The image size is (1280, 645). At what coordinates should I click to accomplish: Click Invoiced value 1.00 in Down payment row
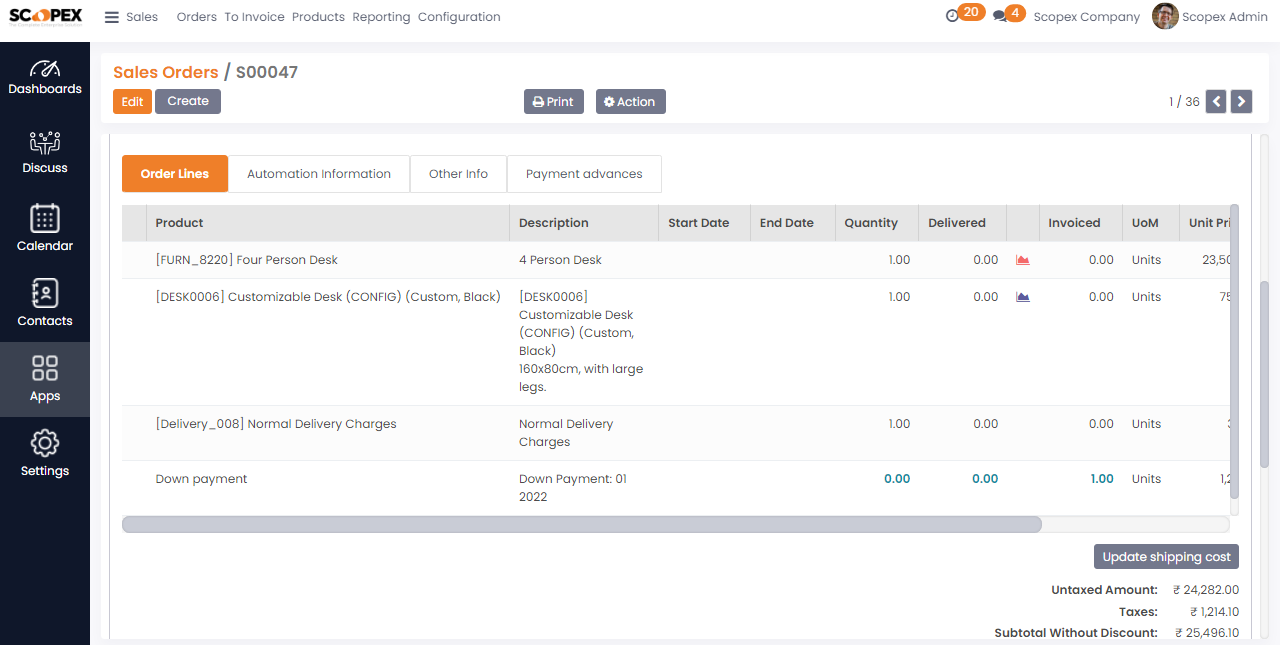click(1102, 479)
